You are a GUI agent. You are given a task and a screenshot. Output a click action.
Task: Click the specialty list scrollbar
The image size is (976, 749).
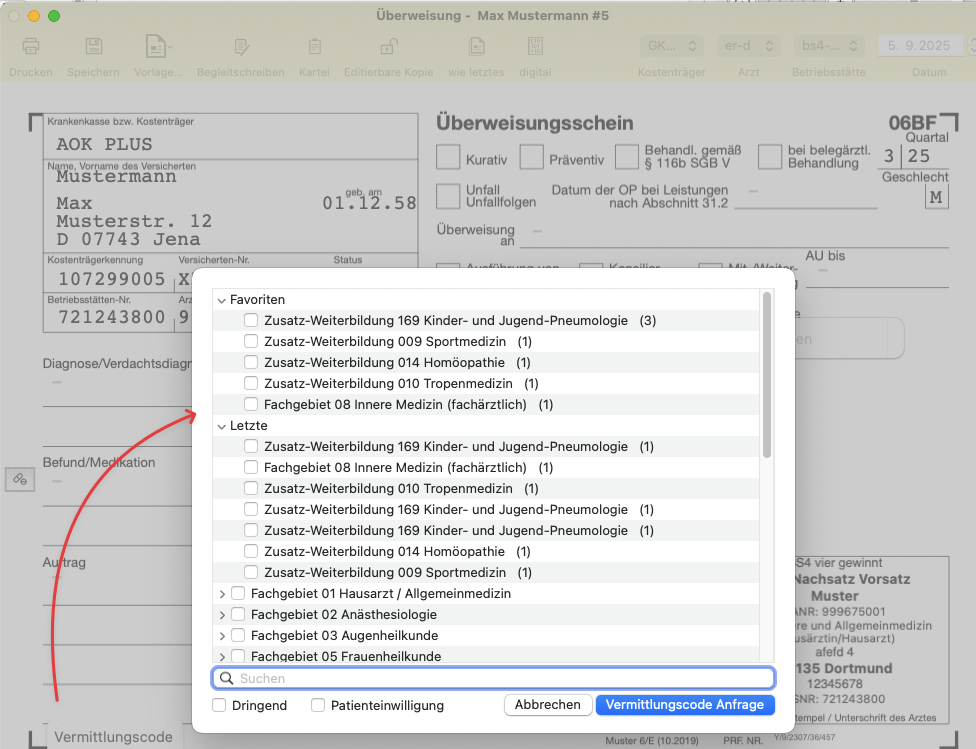click(x=767, y=375)
